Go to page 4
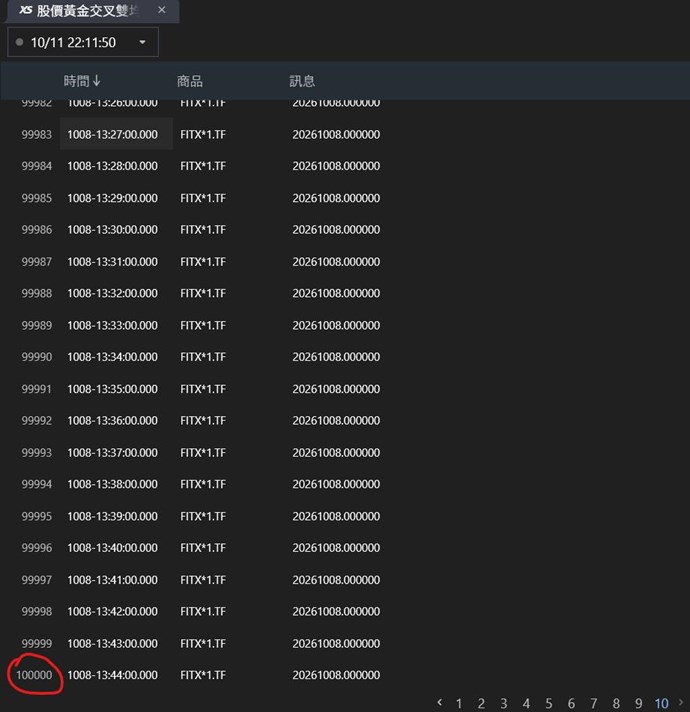Viewport: 690px width, 712px height. (x=526, y=703)
